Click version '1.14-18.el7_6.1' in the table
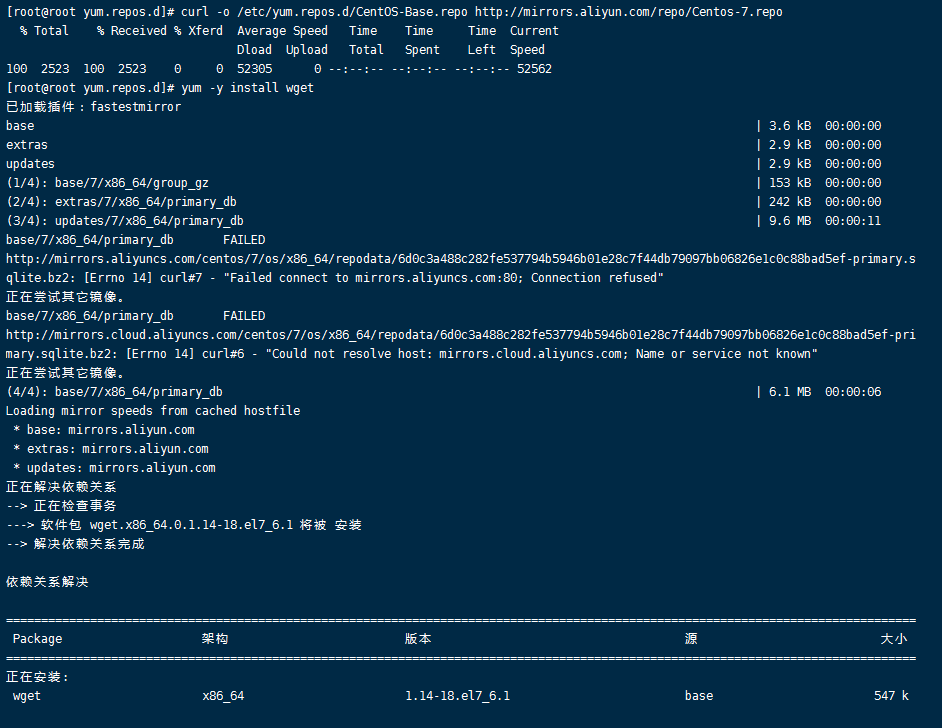This screenshot has height=728, width=942. (457, 696)
